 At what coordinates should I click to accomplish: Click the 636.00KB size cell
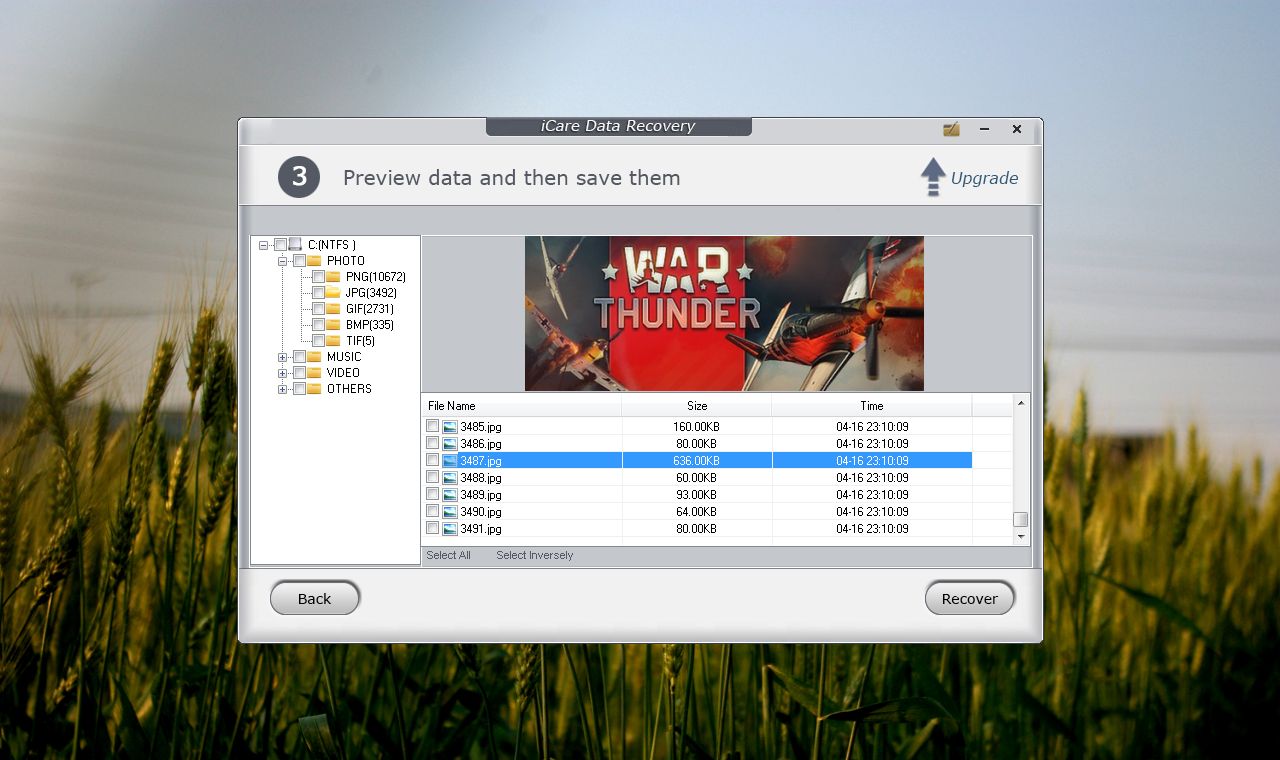point(696,460)
